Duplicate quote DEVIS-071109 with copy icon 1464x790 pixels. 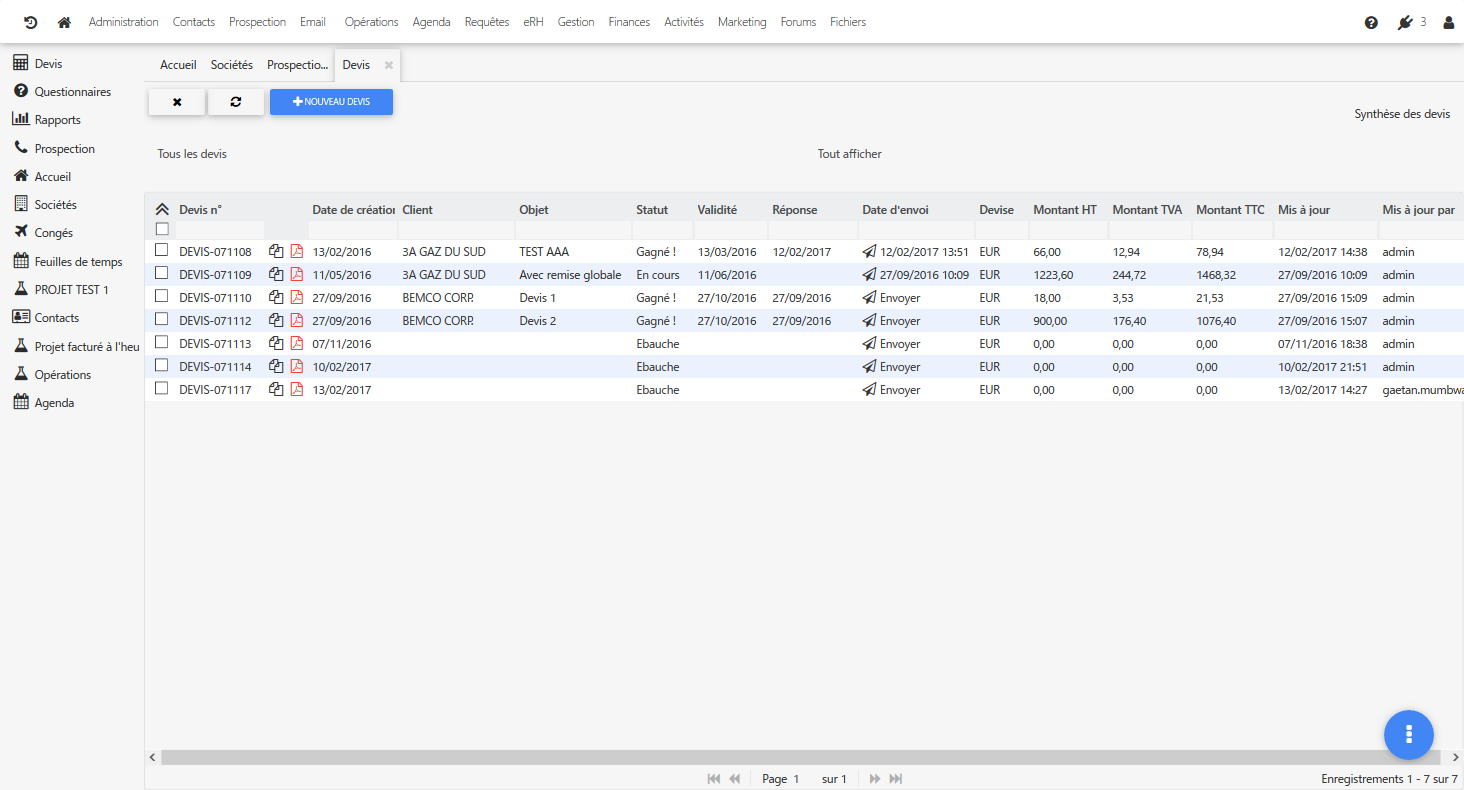pyautogui.click(x=276, y=274)
